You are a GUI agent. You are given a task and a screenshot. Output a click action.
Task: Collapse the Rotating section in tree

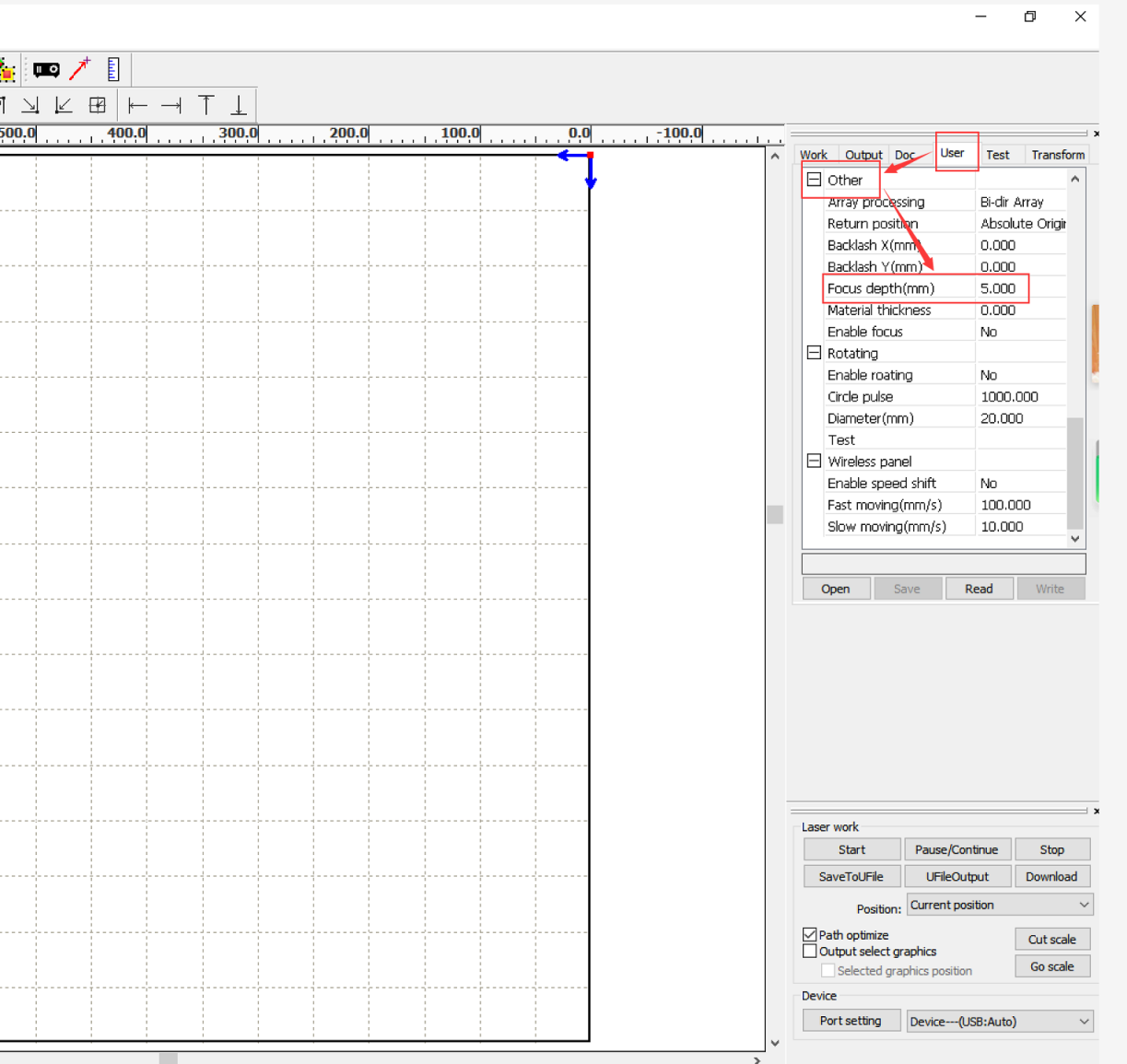click(814, 353)
